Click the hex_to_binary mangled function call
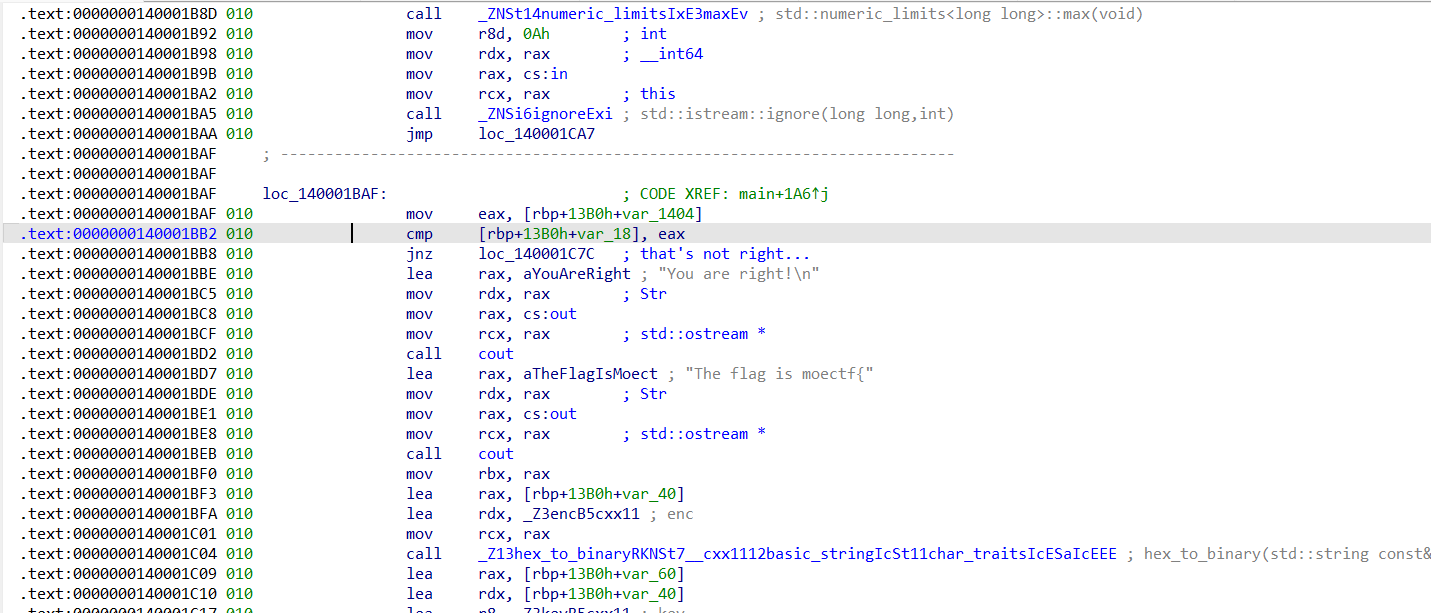This screenshot has width=1431, height=613. (797, 554)
